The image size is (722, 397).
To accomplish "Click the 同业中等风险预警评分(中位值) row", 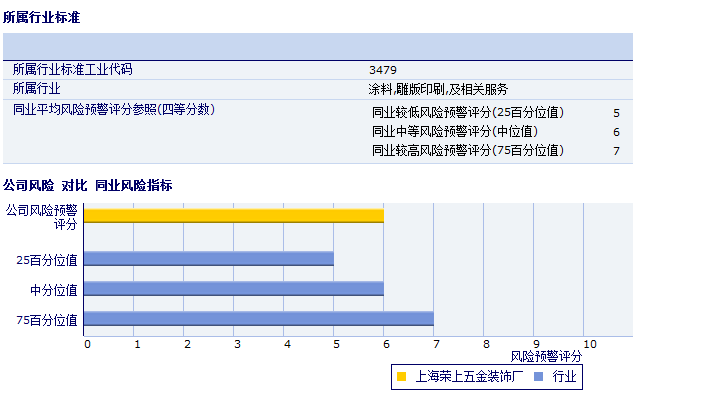I will pos(495,132).
